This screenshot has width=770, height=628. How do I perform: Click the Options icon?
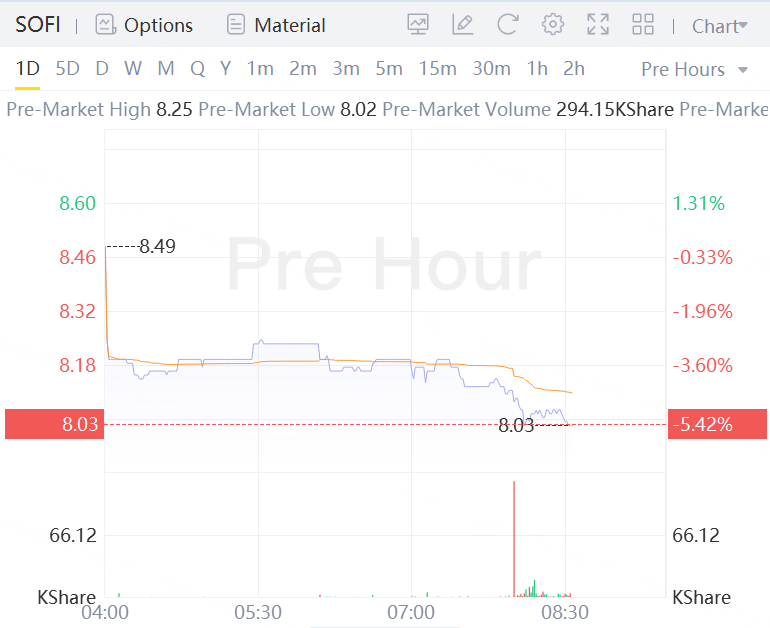(x=105, y=25)
